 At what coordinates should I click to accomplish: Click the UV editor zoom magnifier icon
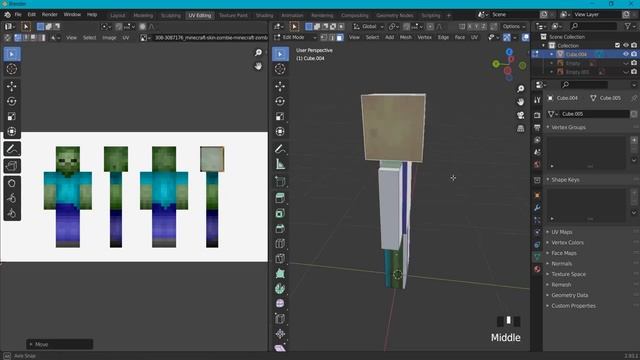pos(258,53)
